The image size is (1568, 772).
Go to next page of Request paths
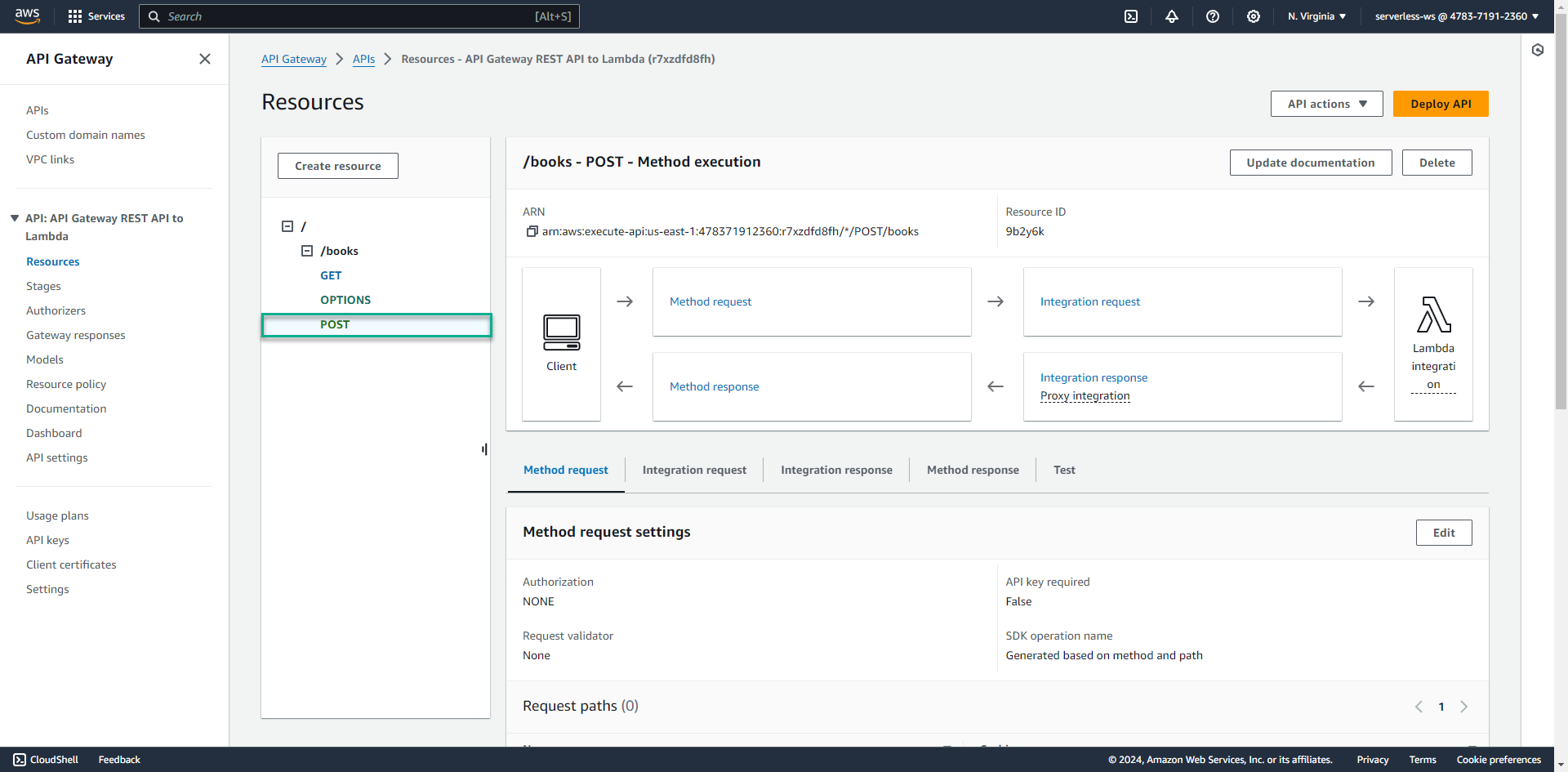click(x=1463, y=707)
